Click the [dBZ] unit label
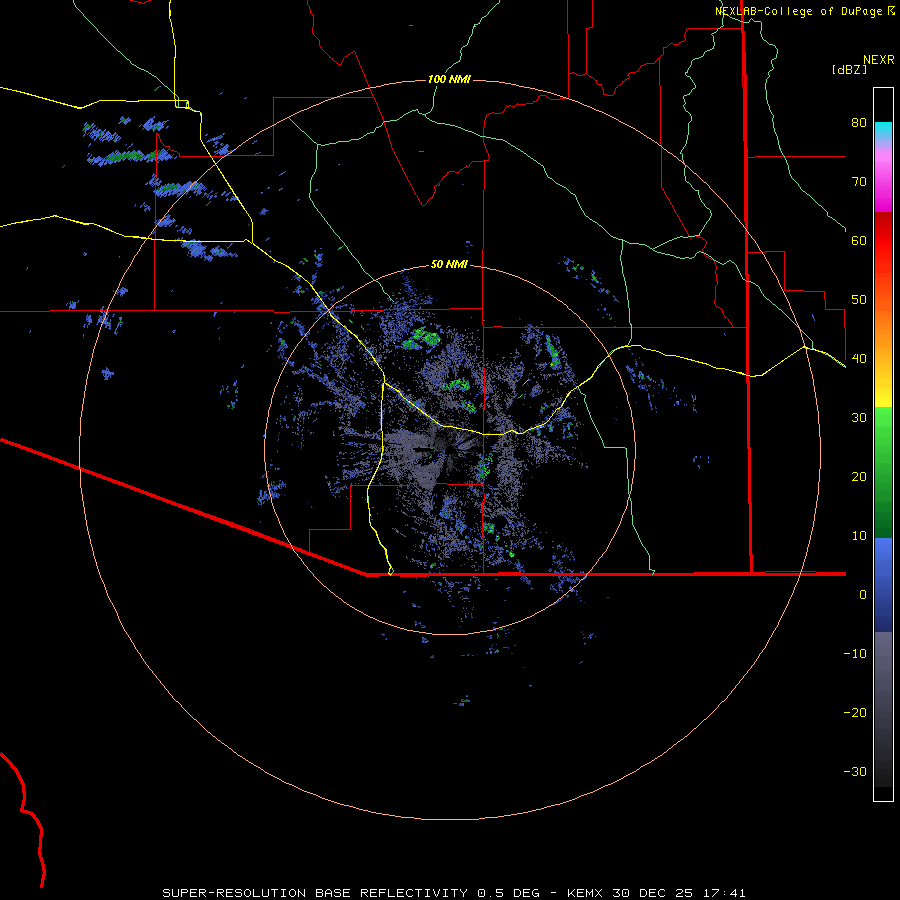This screenshot has width=900, height=900. tap(849, 69)
